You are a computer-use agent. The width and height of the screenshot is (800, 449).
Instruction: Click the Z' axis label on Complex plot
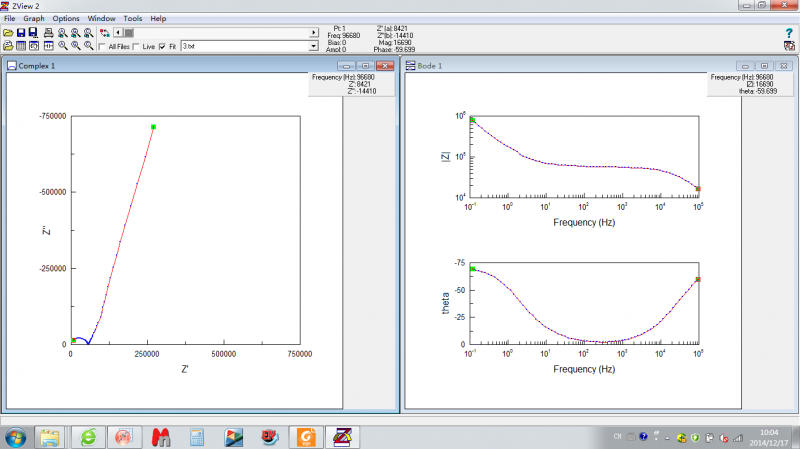coord(185,369)
